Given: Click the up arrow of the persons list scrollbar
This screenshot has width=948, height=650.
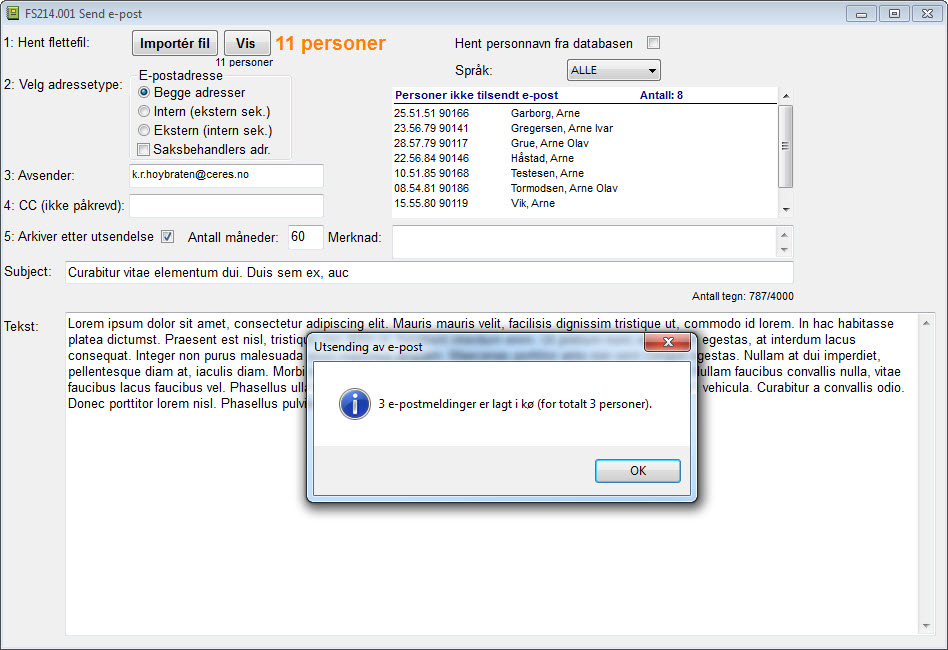Looking at the screenshot, I should point(785,96).
